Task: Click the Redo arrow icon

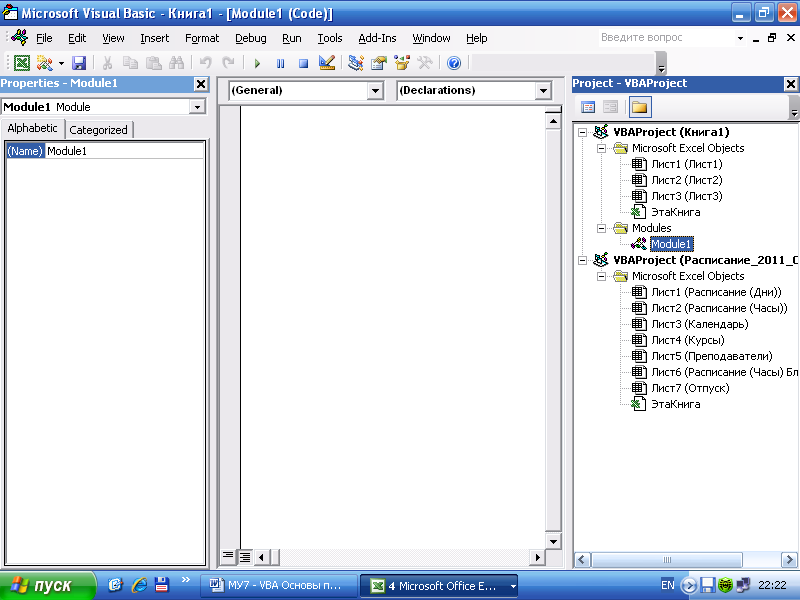Action: pyautogui.click(x=229, y=63)
